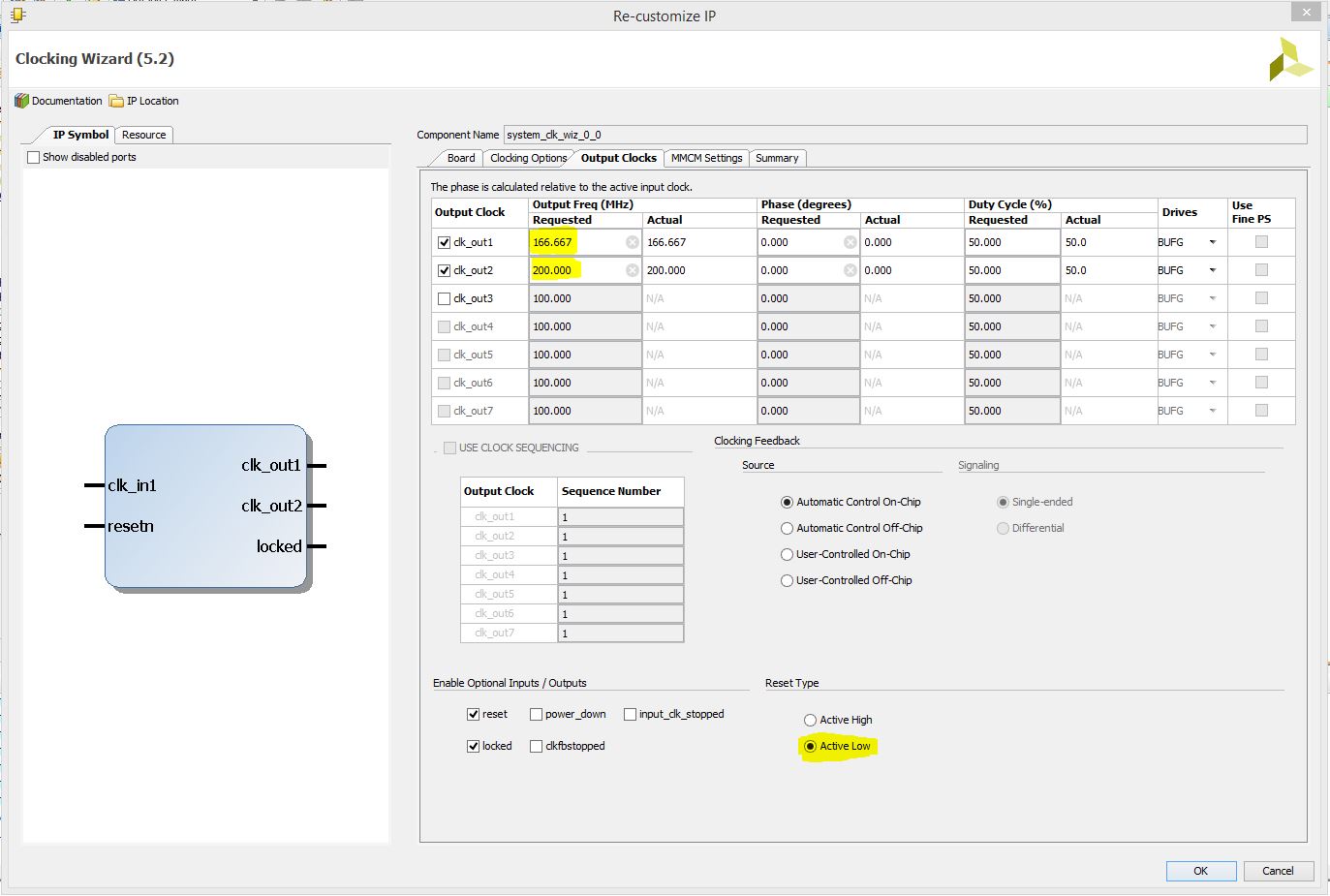
Task: Enable the clk_out3 output clock checkbox
Action: 444,298
